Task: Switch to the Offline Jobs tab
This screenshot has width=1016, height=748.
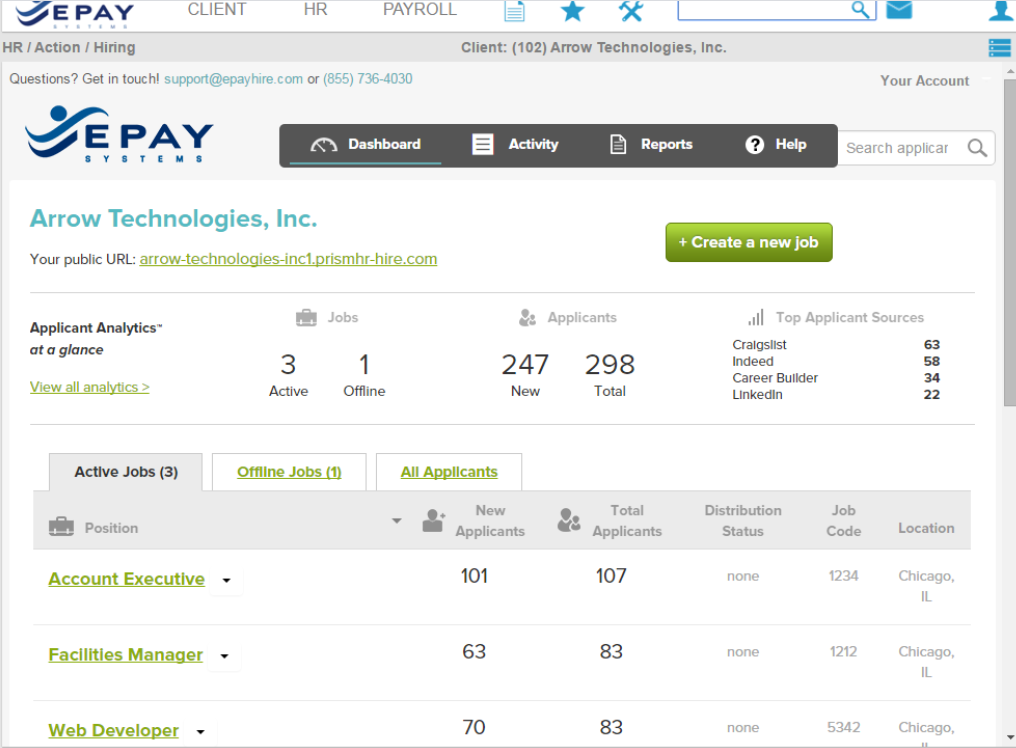Action: click(288, 471)
